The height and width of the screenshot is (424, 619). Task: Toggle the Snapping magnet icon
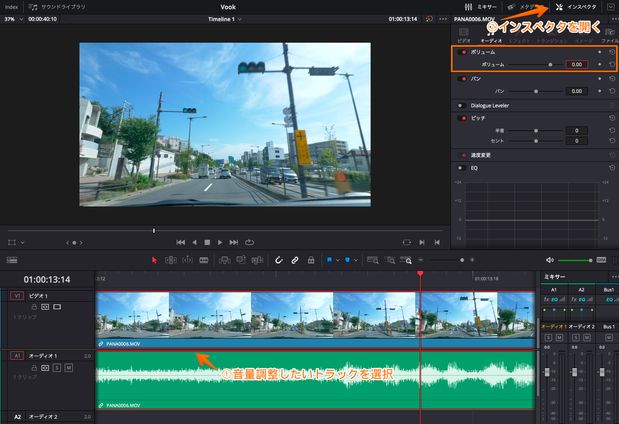[x=278, y=260]
